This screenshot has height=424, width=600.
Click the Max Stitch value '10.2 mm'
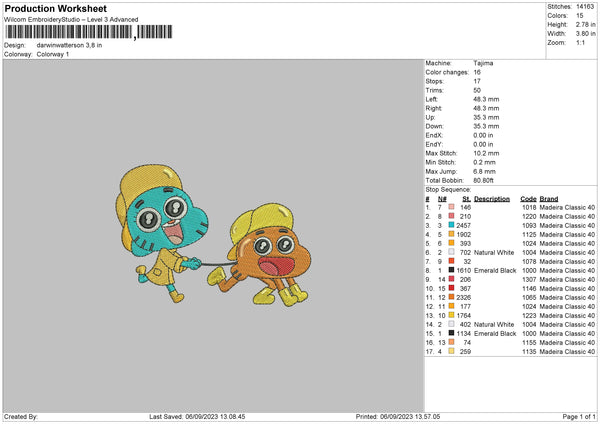click(486, 153)
